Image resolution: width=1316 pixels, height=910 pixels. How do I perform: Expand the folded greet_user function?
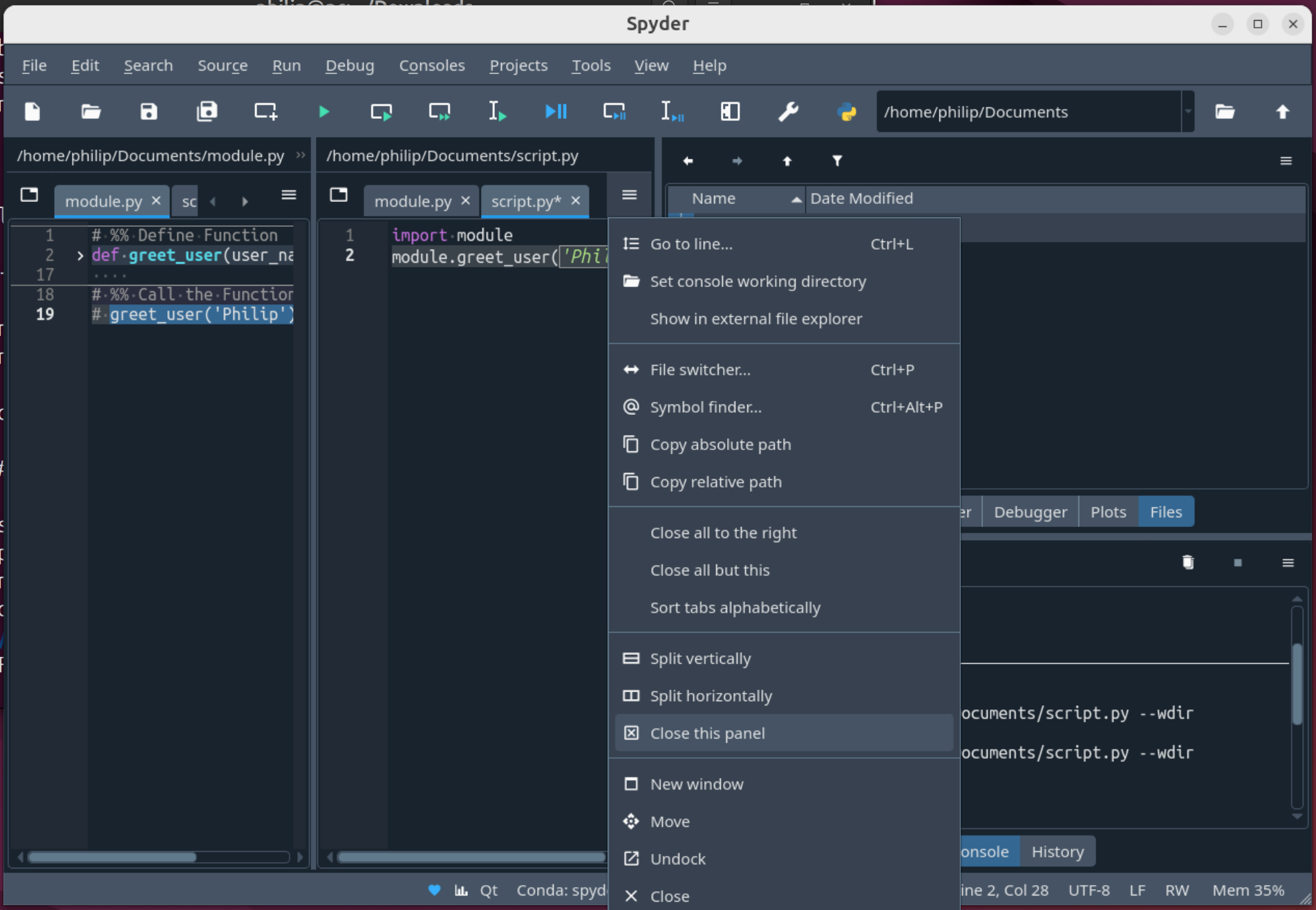tap(80, 255)
